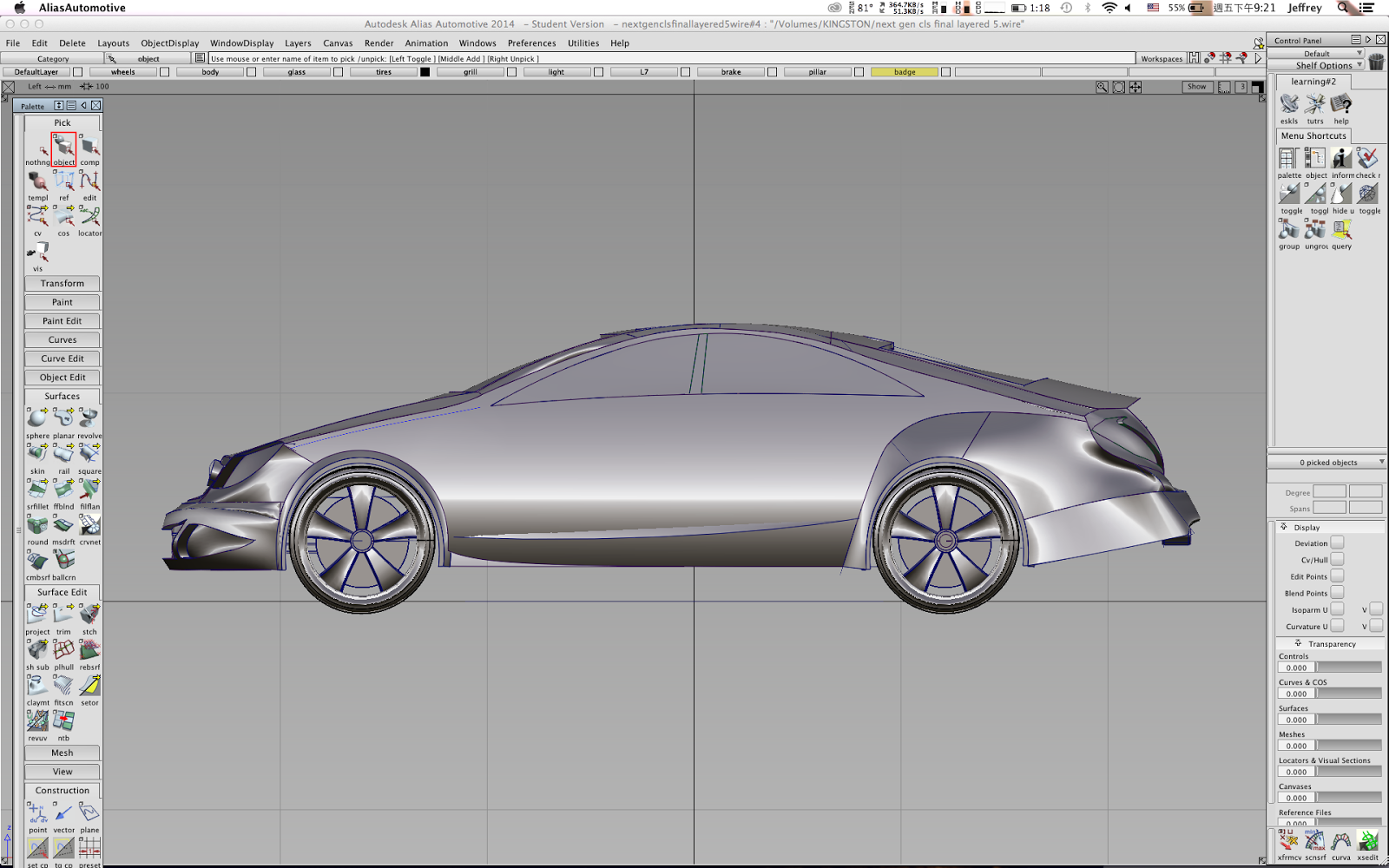Open the ObjectDisplay menu
1389x868 pixels.
(171, 43)
